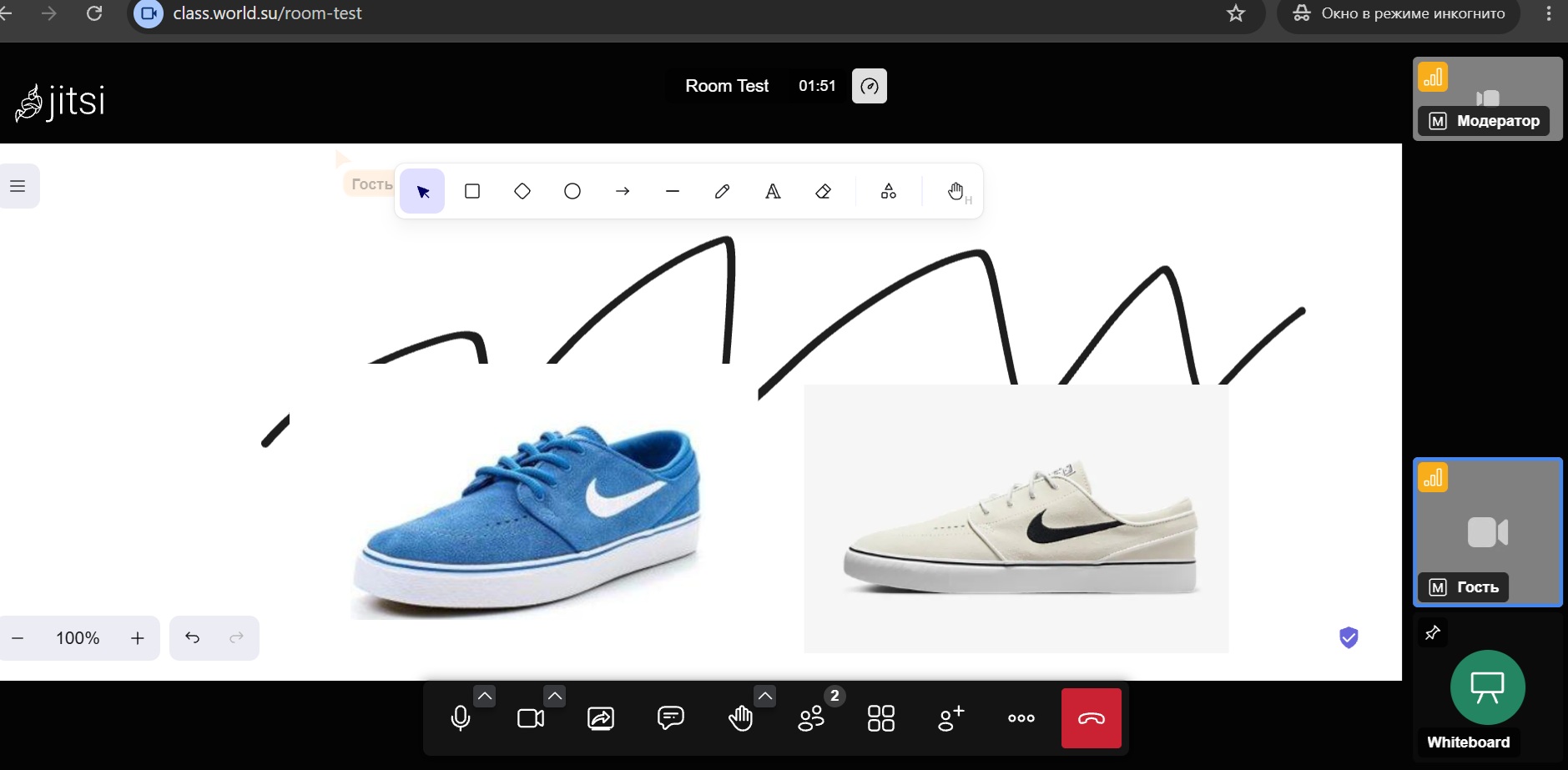Select the Diamond shape tool
The width and height of the screenshot is (1568, 770).
(x=522, y=192)
